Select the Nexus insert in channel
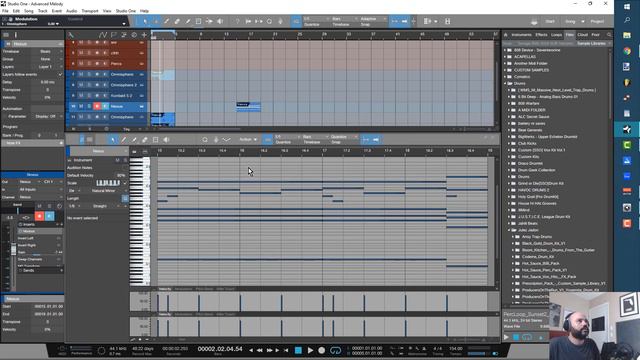The width and height of the screenshot is (640, 360). point(40,231)
